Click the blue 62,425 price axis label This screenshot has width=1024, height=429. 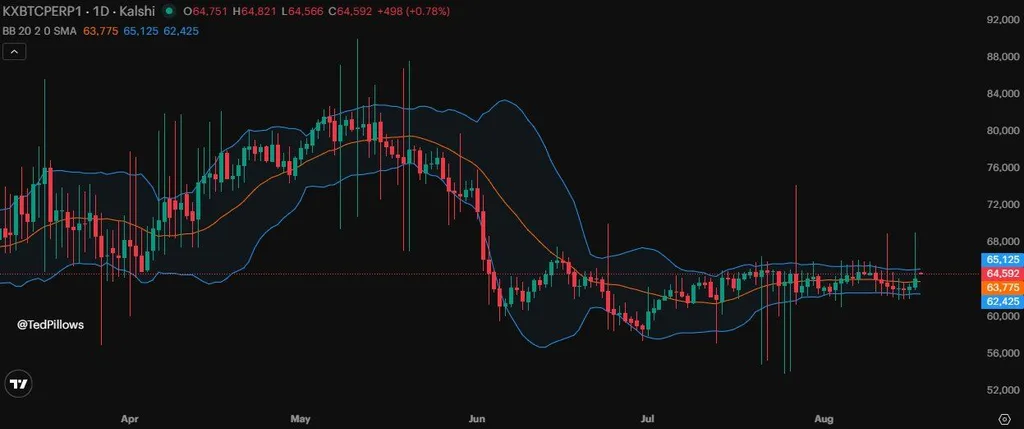(1002, 301)
